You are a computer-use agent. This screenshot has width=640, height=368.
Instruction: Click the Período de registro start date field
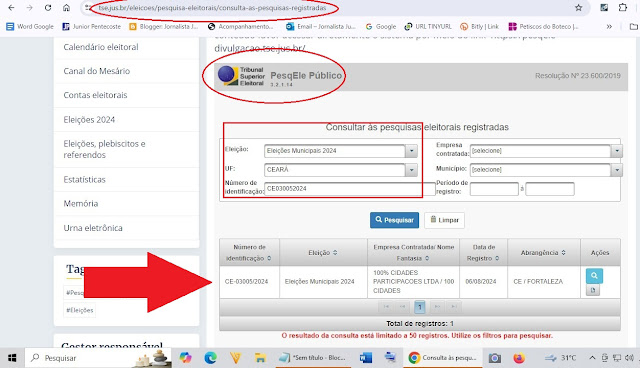tap(494, 189)
